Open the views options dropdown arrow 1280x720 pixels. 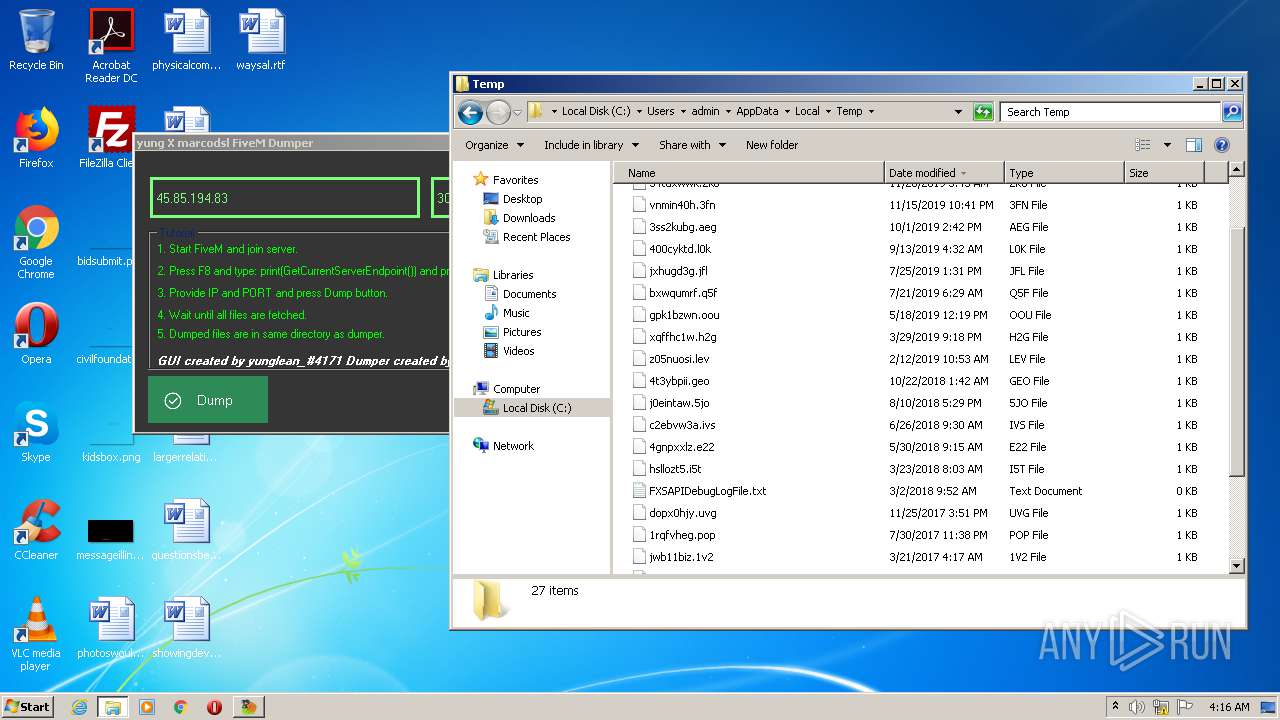pyautogui.click(x=1167, y=145)
